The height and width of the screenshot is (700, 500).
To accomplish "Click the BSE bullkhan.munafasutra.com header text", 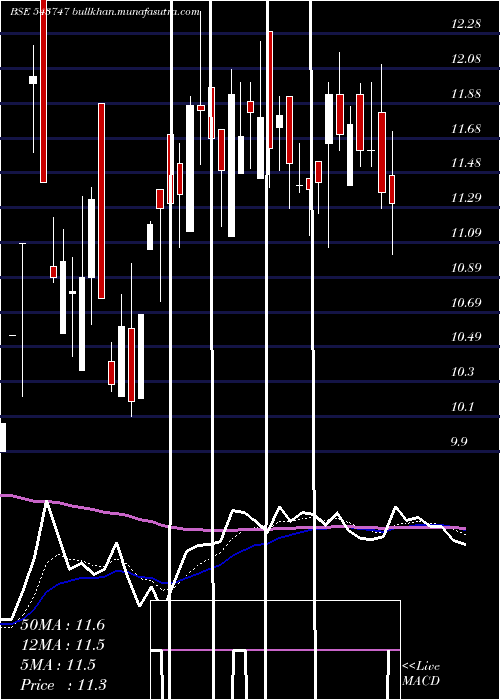I will click(x=105, y=12).
